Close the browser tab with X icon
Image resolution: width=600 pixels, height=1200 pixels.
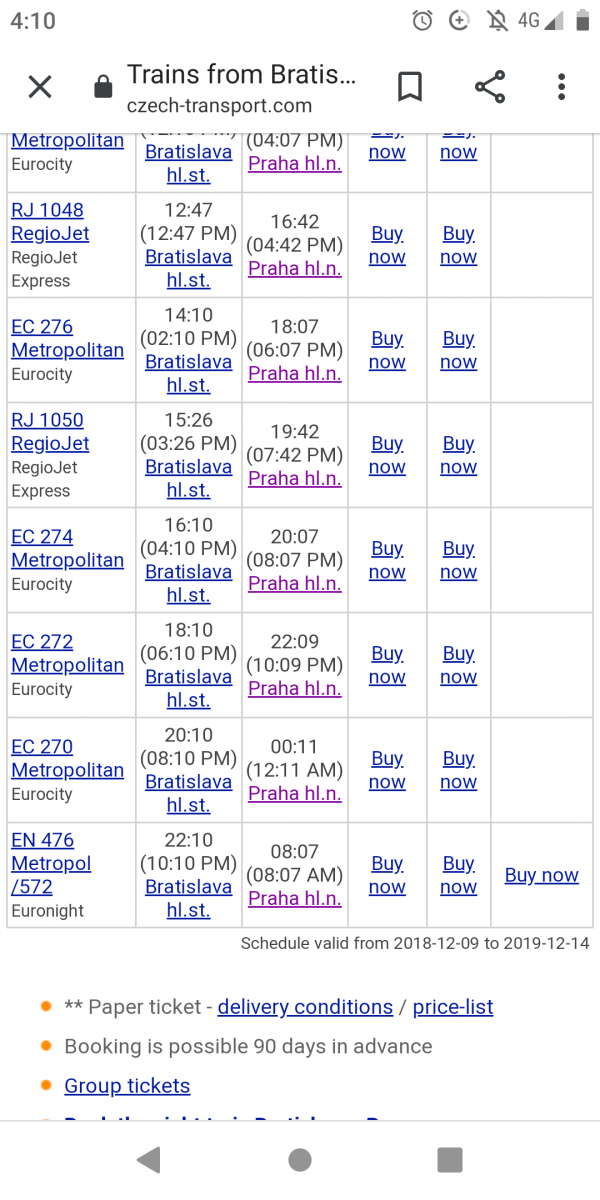40,88
